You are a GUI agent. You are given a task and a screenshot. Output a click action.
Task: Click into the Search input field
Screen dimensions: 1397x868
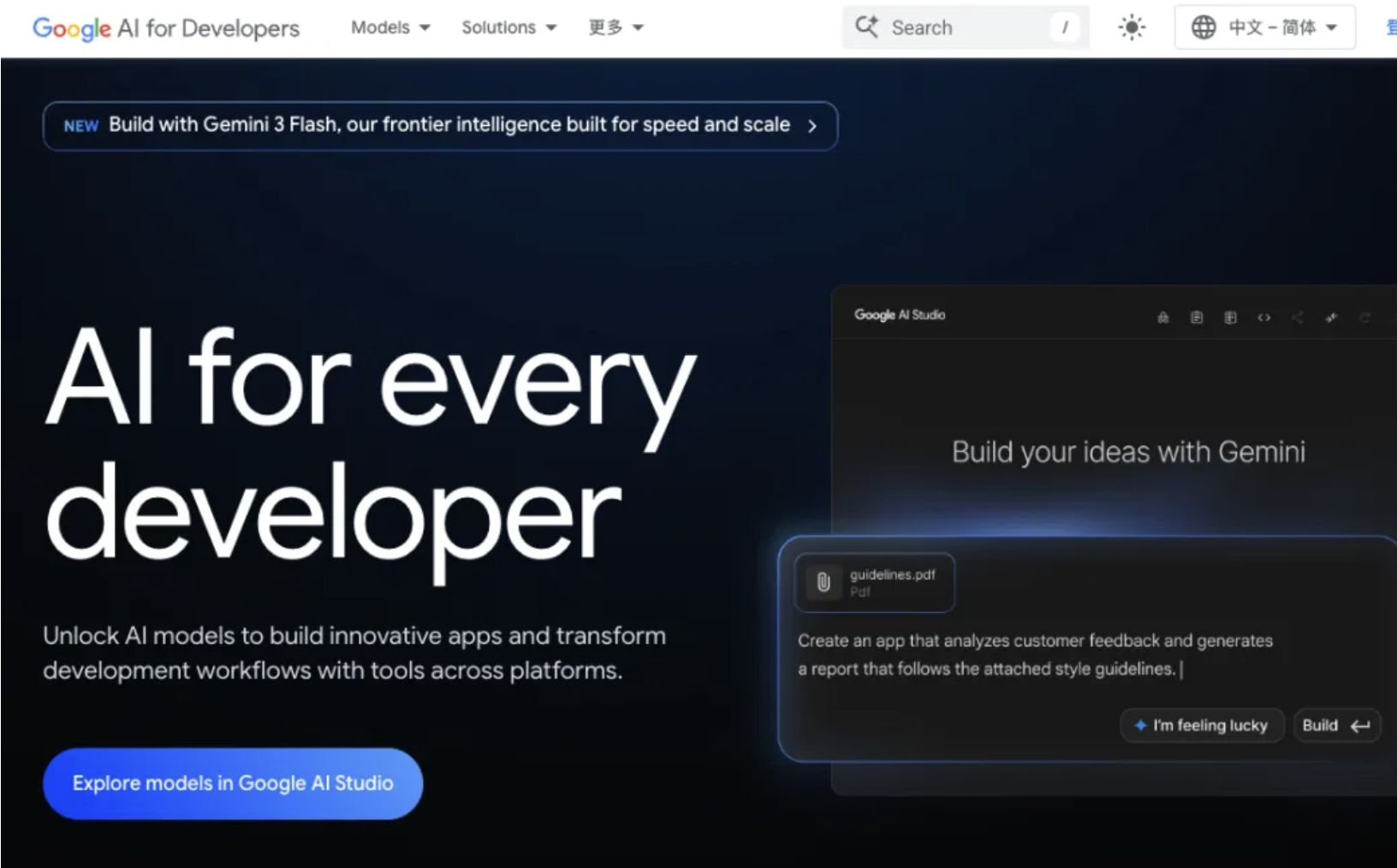(x=967, y=27)
